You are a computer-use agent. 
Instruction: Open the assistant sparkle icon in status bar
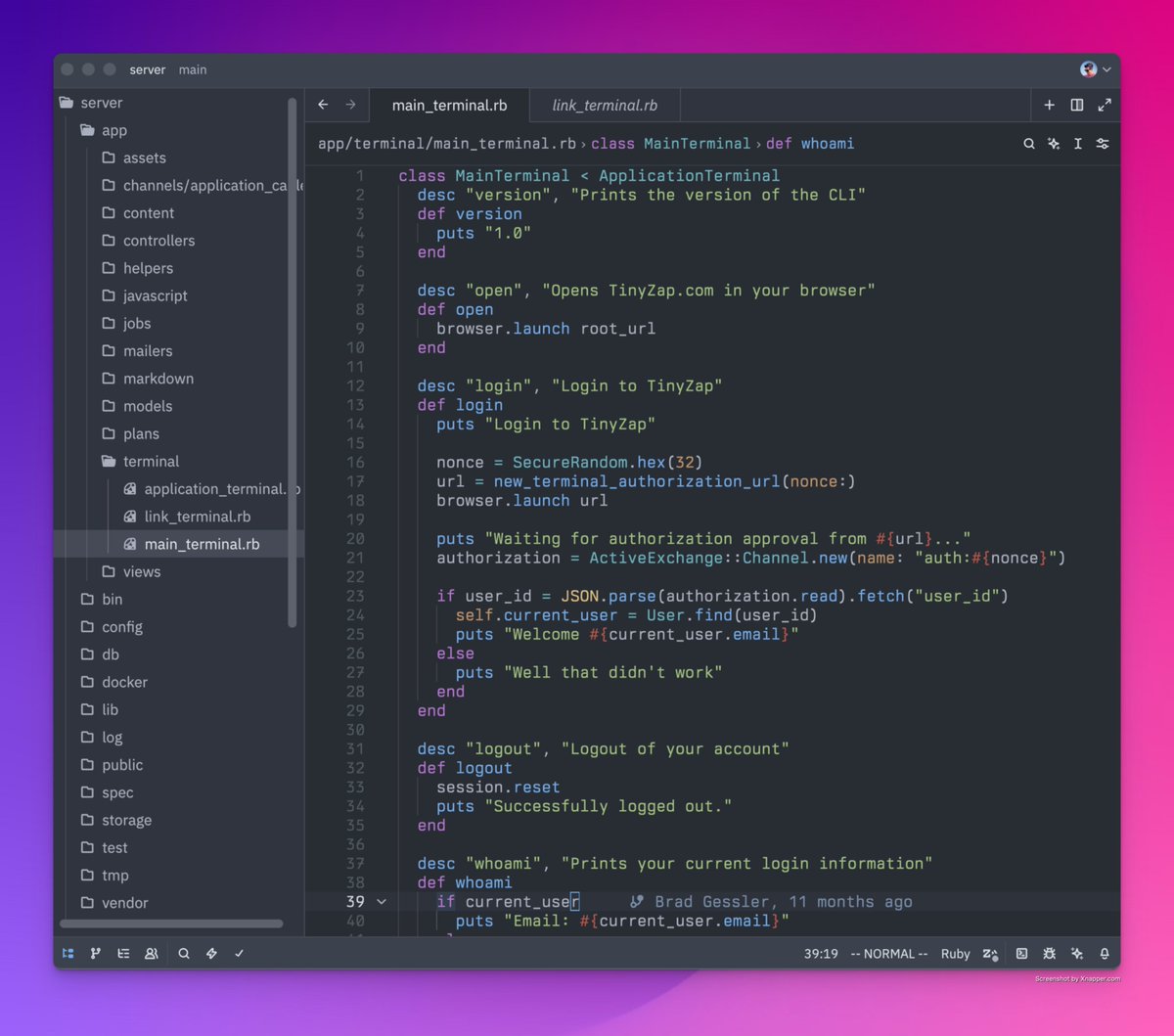coord(1077,953)
